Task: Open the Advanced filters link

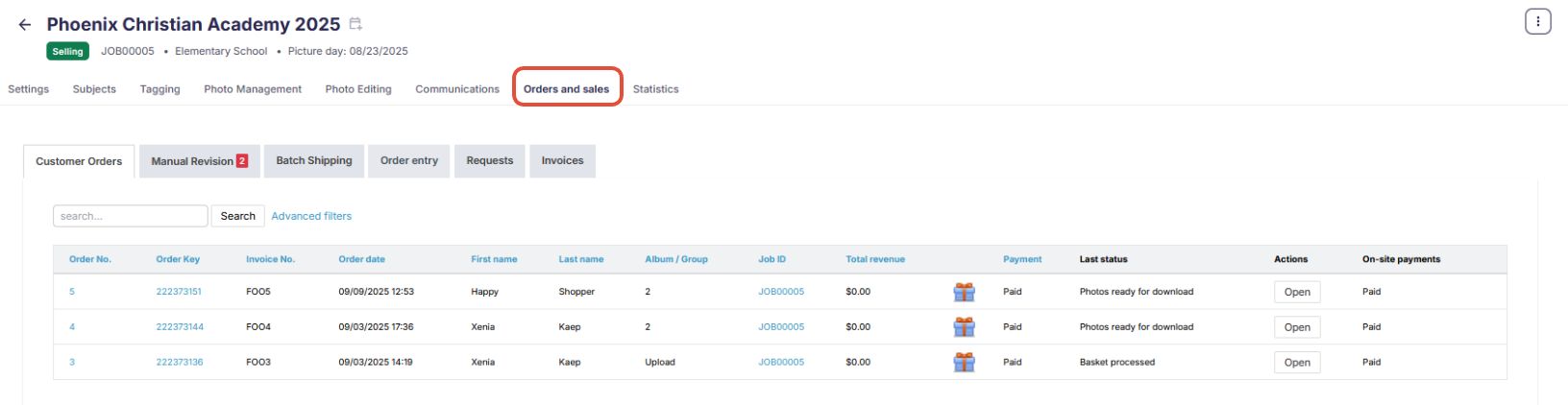Action: [x=311, y=216]
